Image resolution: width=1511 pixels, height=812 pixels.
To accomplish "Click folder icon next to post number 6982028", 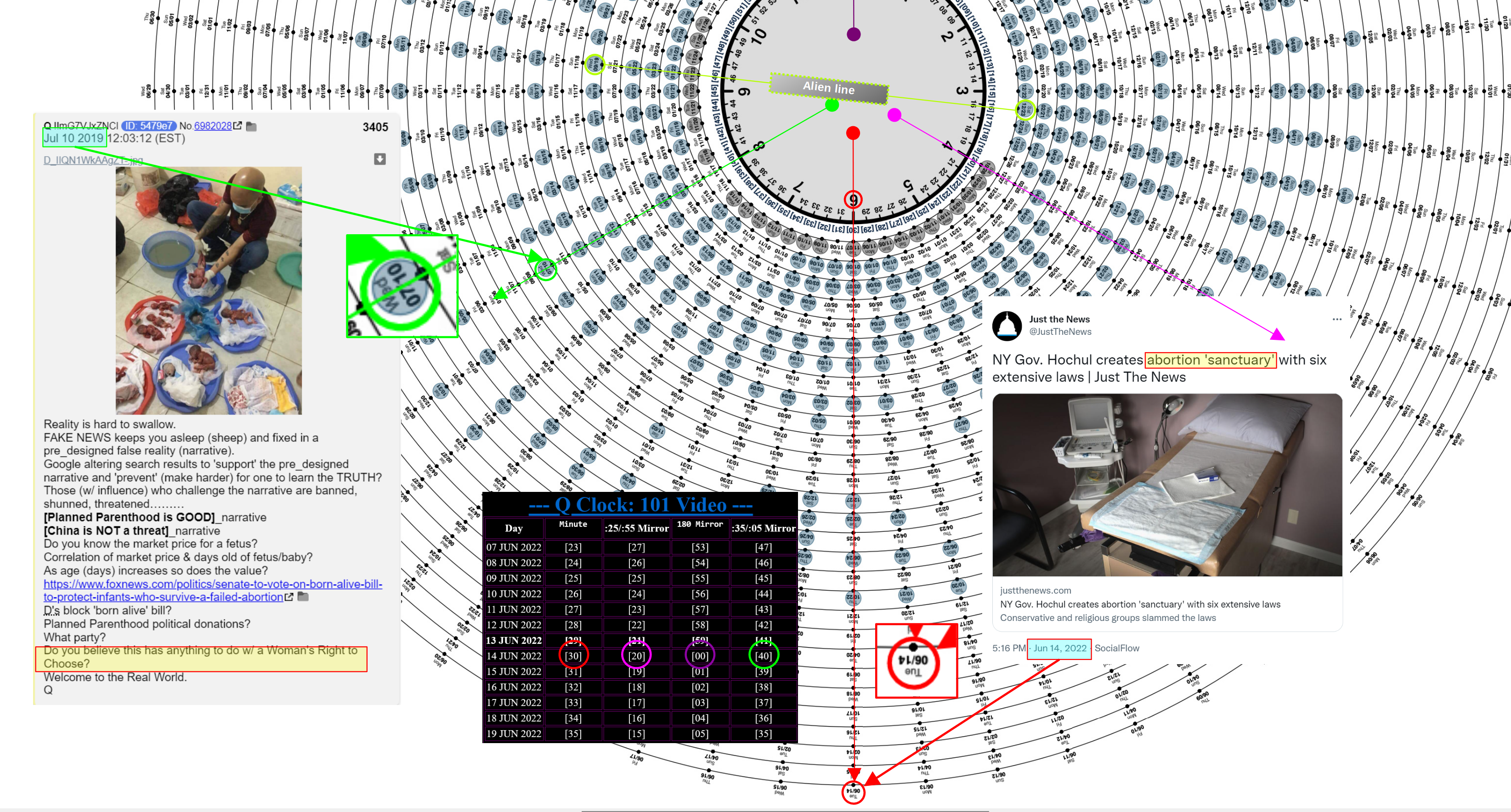I will pyautogui.click(x=251, y=126).
